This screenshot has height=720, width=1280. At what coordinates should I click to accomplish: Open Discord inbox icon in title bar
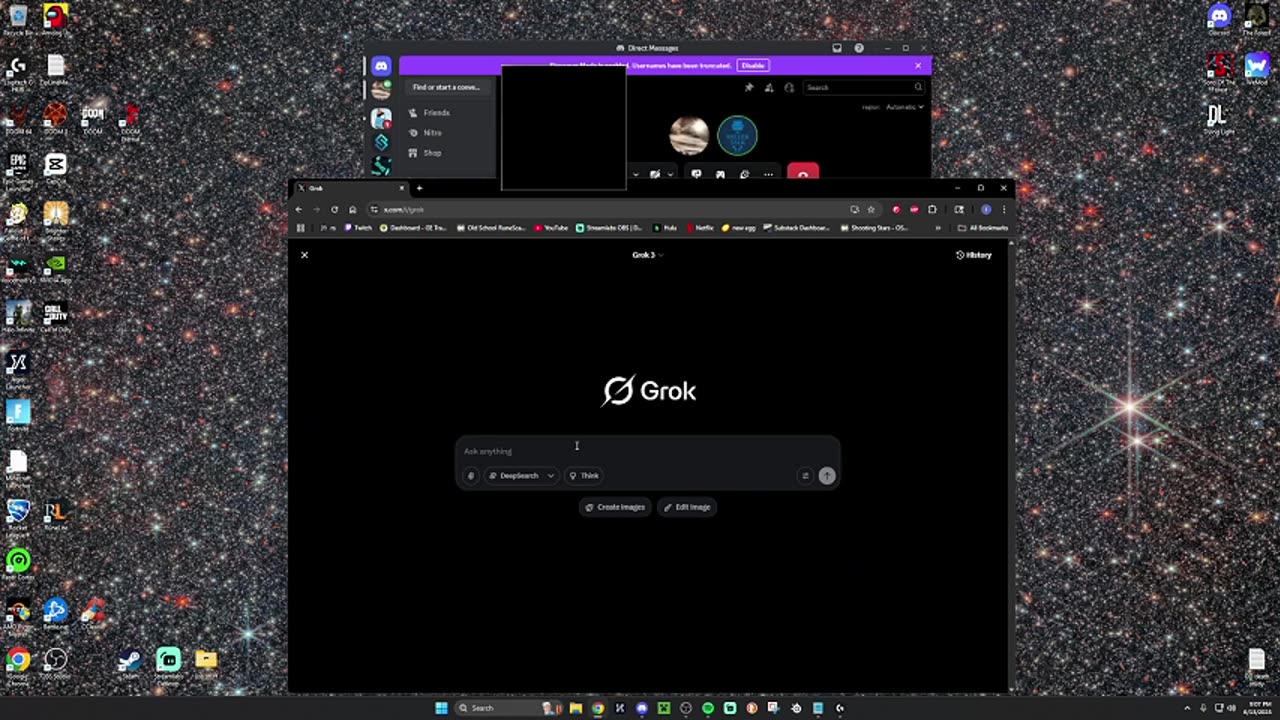tap(837, 48)
